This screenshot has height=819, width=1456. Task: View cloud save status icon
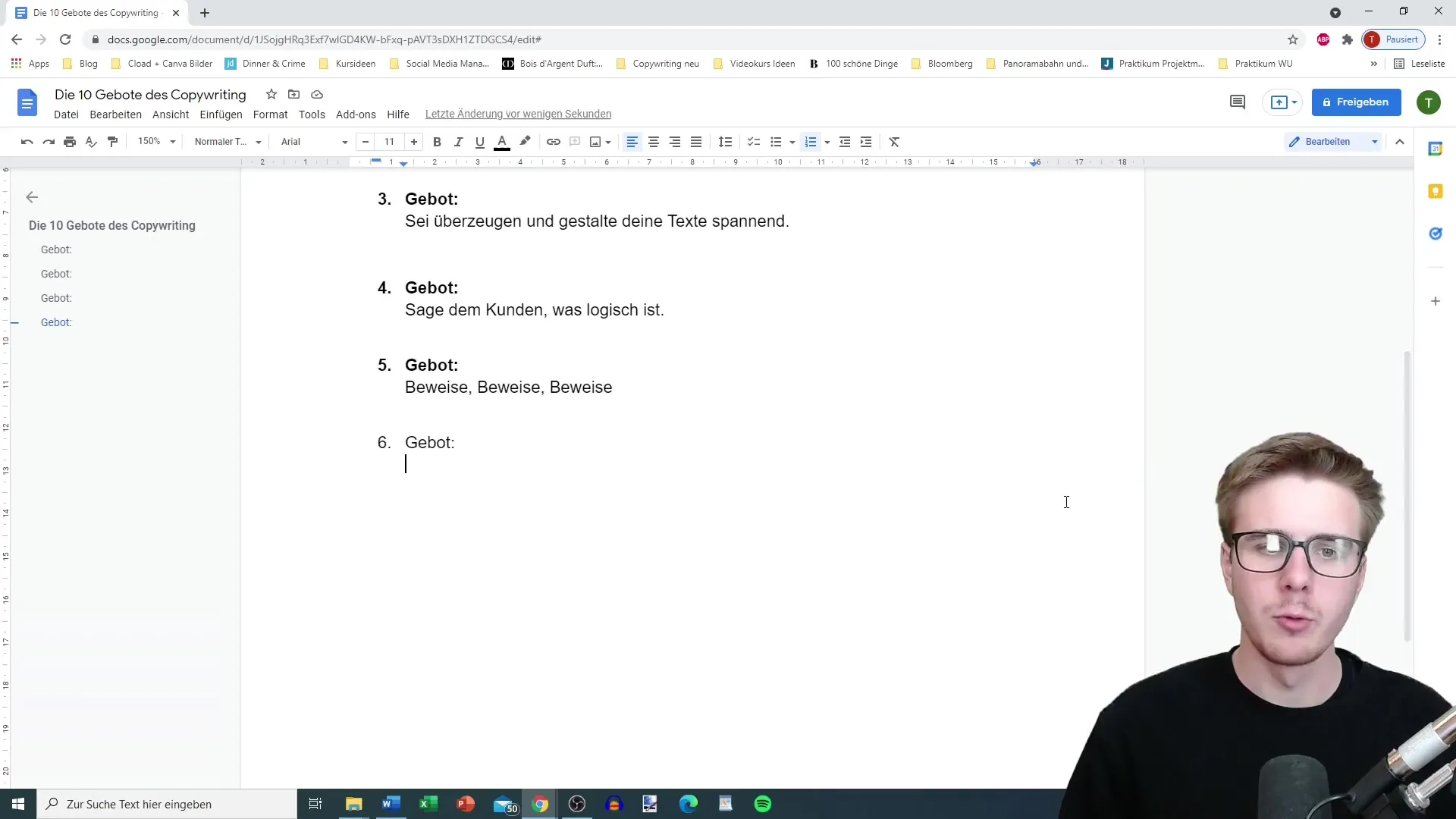(317, 94)
